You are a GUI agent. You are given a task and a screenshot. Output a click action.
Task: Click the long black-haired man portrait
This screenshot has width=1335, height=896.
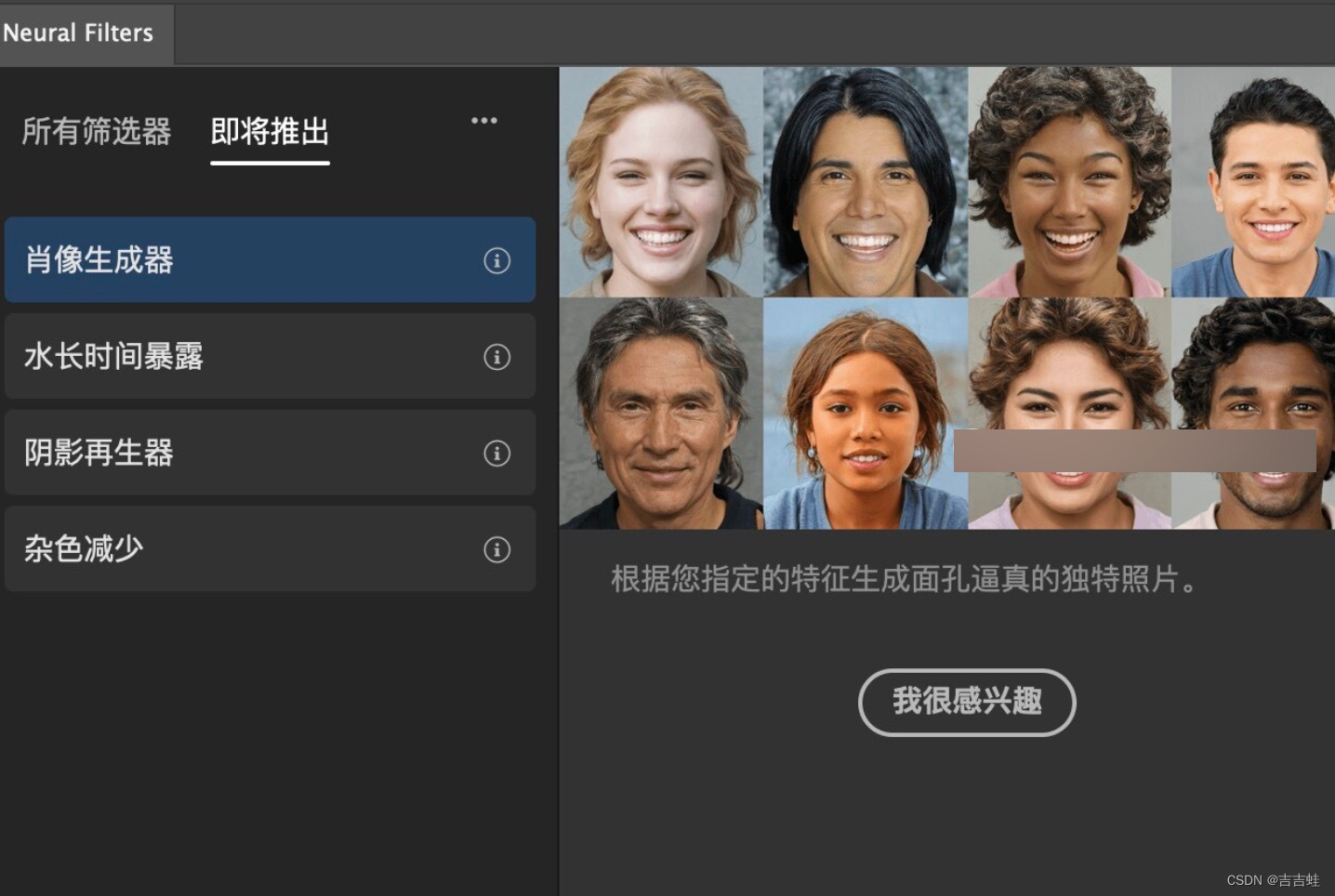[x=866, y=182]
